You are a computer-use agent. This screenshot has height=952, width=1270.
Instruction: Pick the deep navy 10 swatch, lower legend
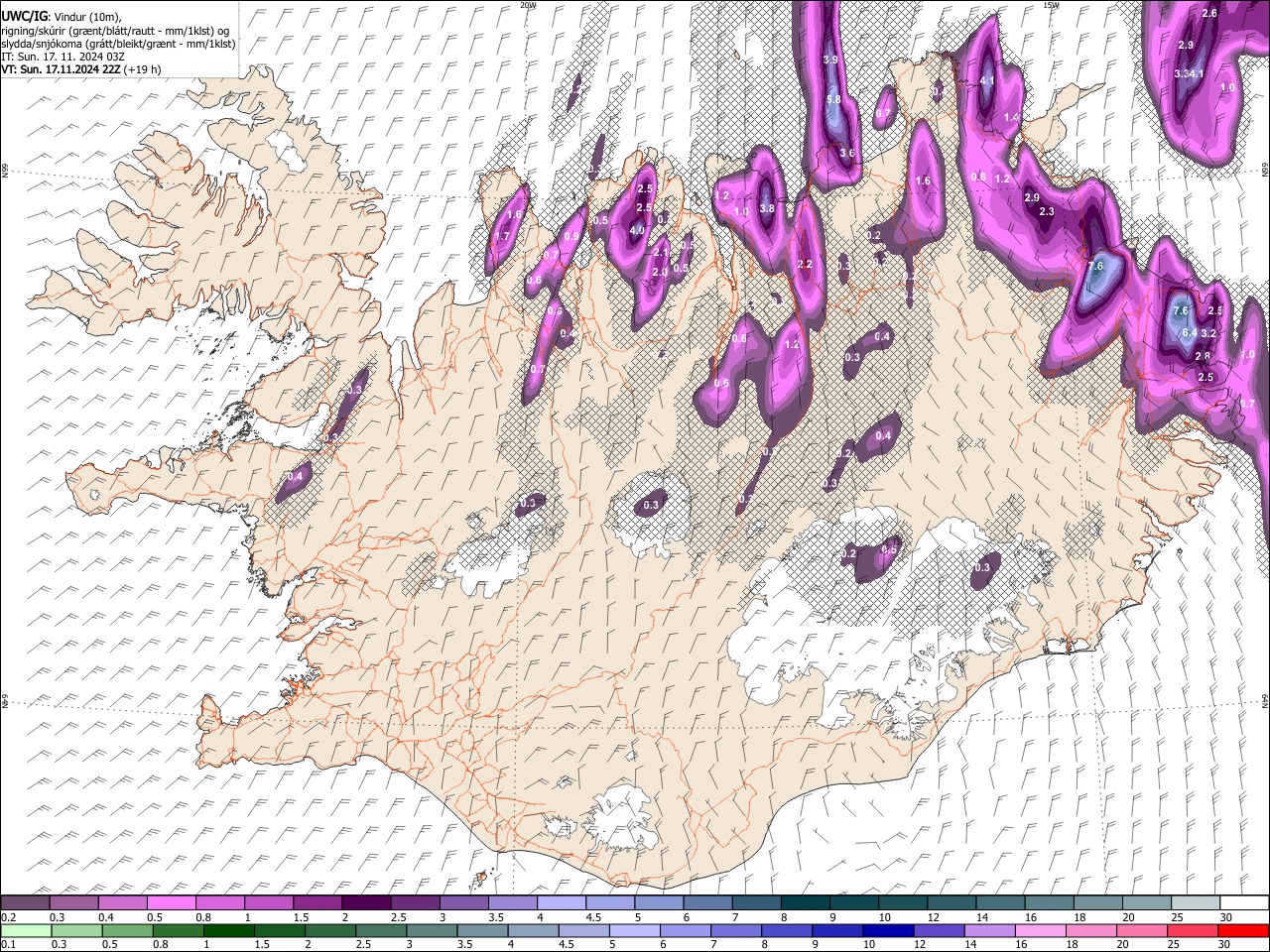pyautogui.click(x=888, y=930)
